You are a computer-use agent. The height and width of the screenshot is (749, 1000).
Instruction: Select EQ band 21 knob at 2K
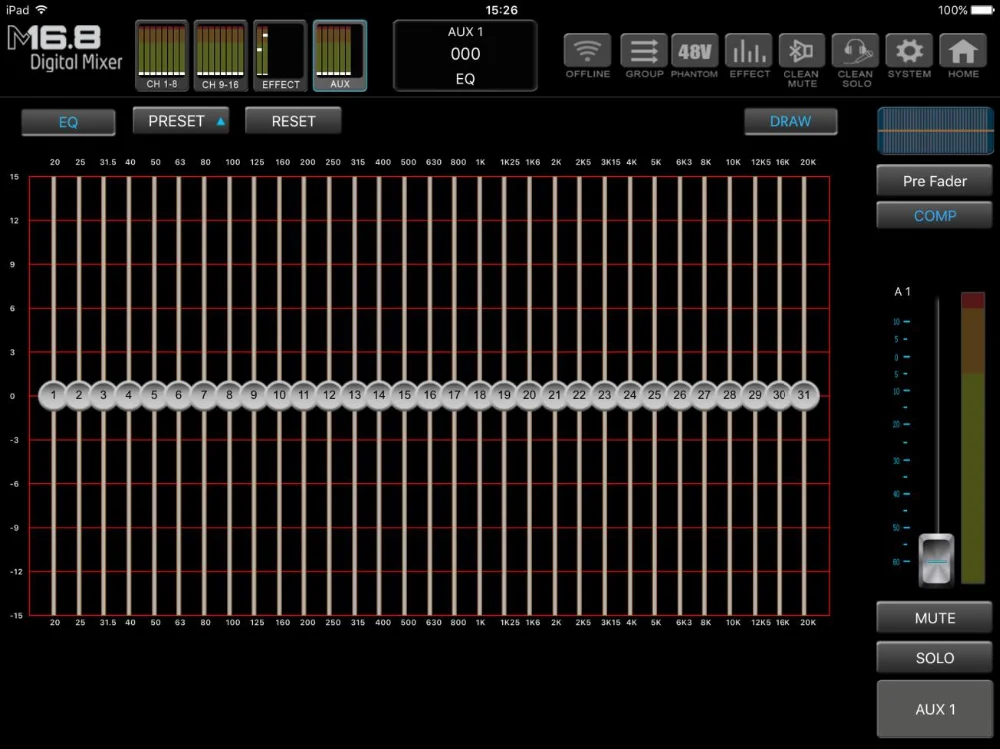(x=555, y=395)
